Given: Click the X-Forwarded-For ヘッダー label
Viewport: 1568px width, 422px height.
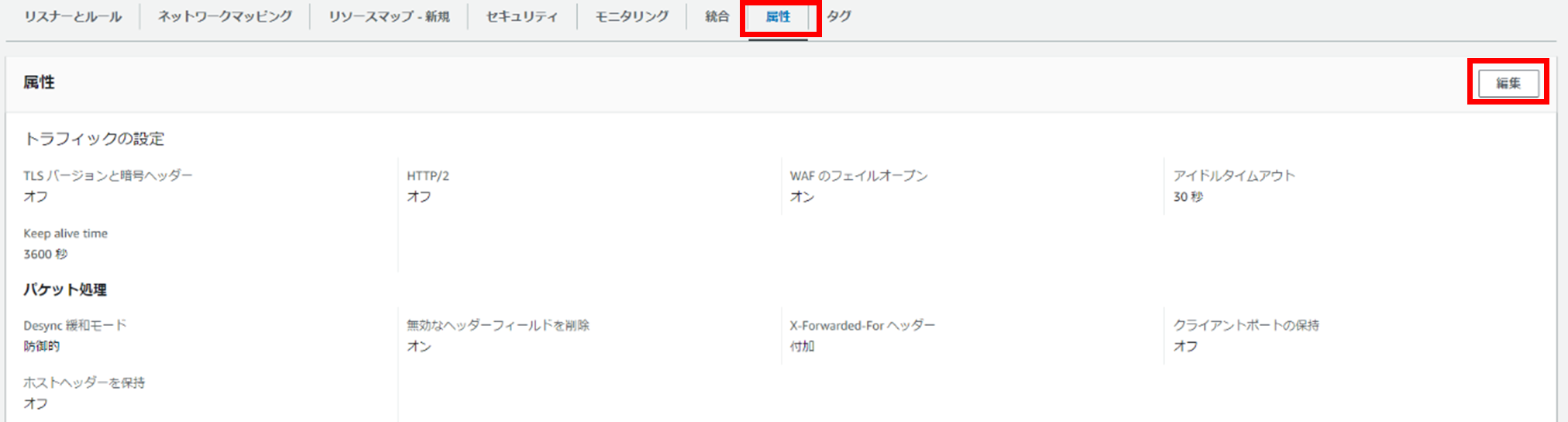Looking at the screenshot, I should [862, 325].
